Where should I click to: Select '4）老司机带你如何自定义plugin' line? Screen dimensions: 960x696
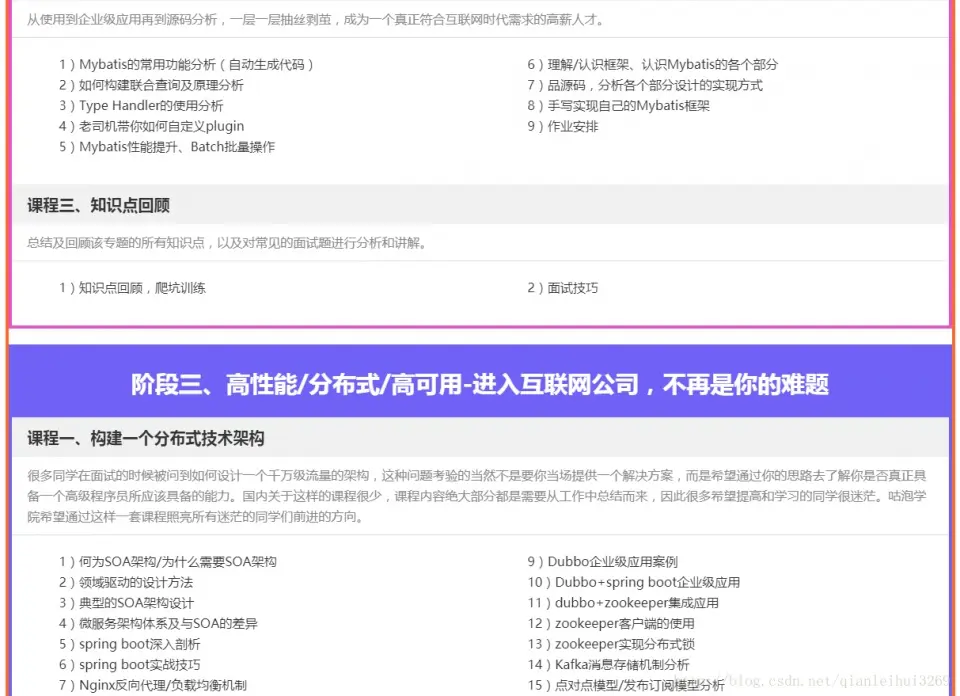152,126
